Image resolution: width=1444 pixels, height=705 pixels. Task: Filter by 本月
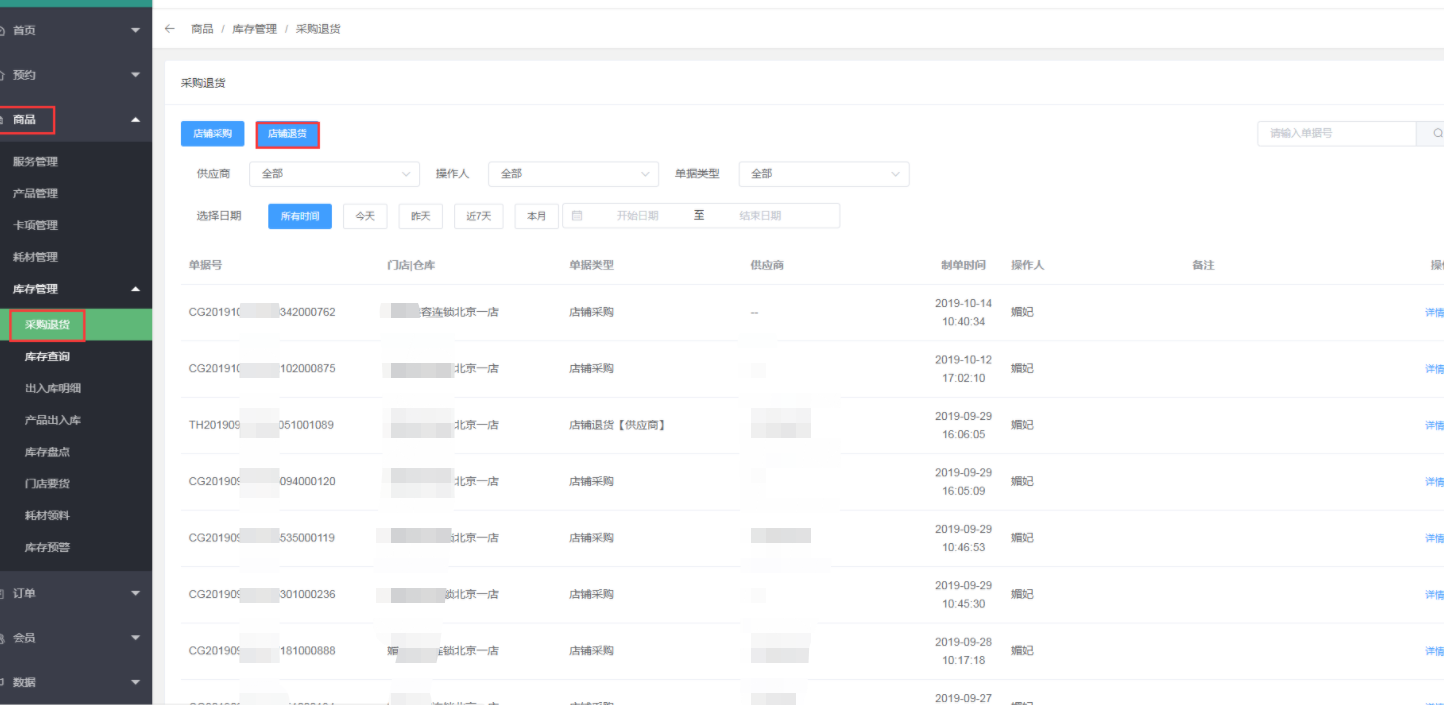coord(537,216)
